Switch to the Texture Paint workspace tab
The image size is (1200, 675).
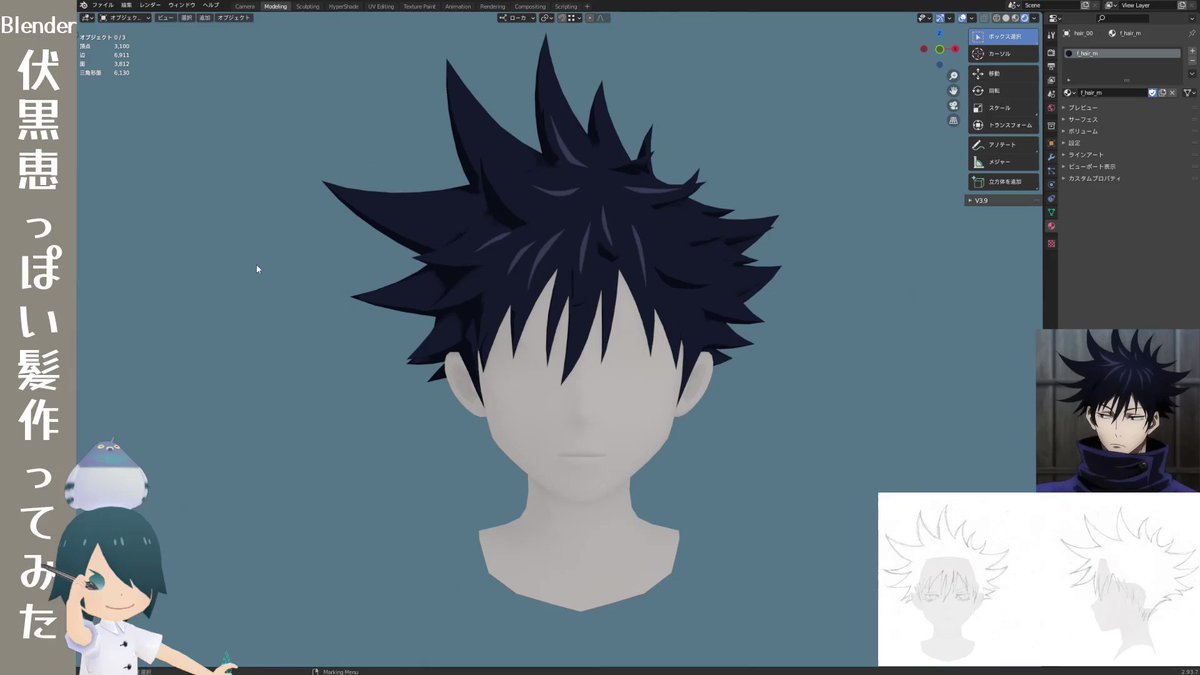tap(420, 6)
